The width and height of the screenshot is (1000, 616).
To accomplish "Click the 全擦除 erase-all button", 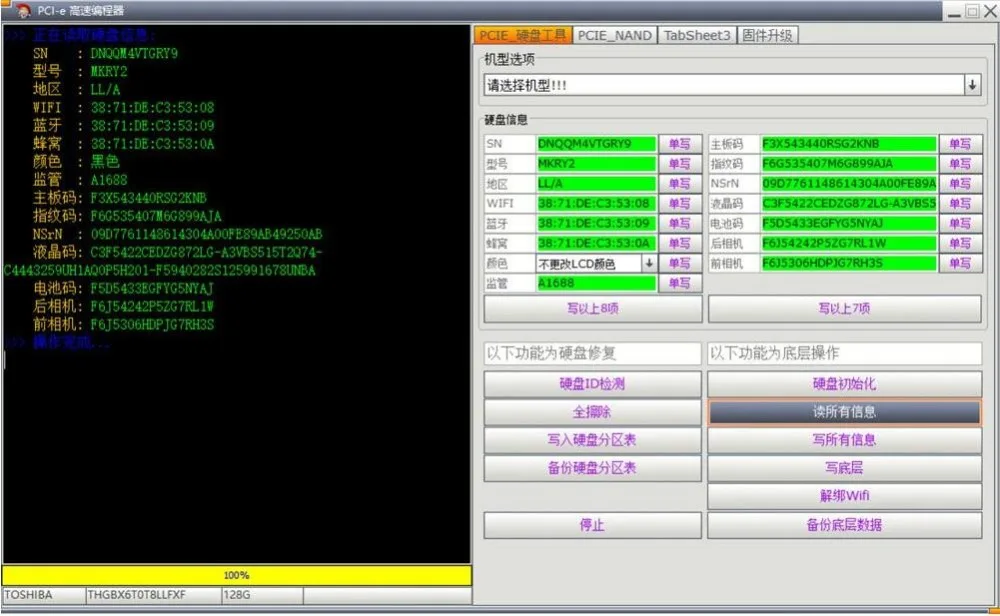I will point(592,412).
